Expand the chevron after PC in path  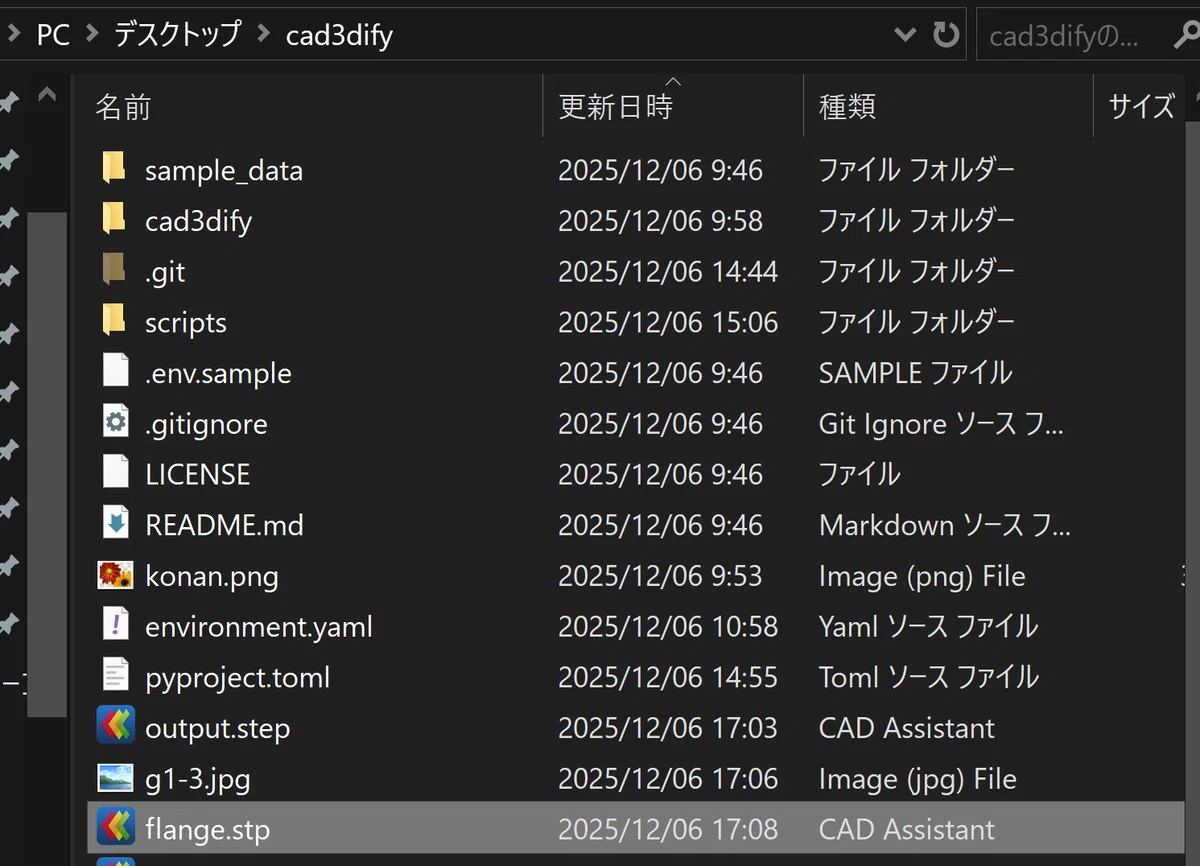93,35
